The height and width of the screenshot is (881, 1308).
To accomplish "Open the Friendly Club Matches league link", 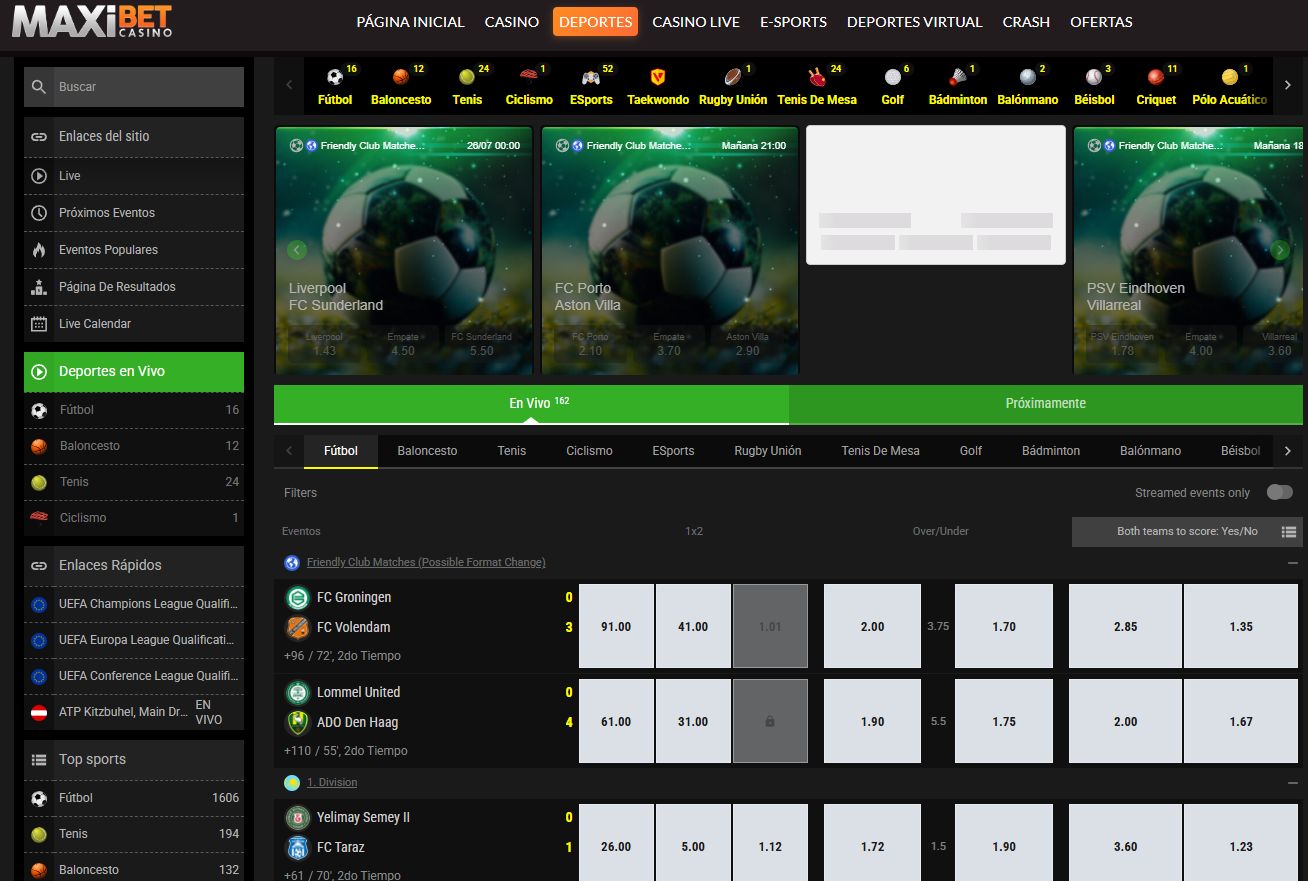I will tap(426, 562).
